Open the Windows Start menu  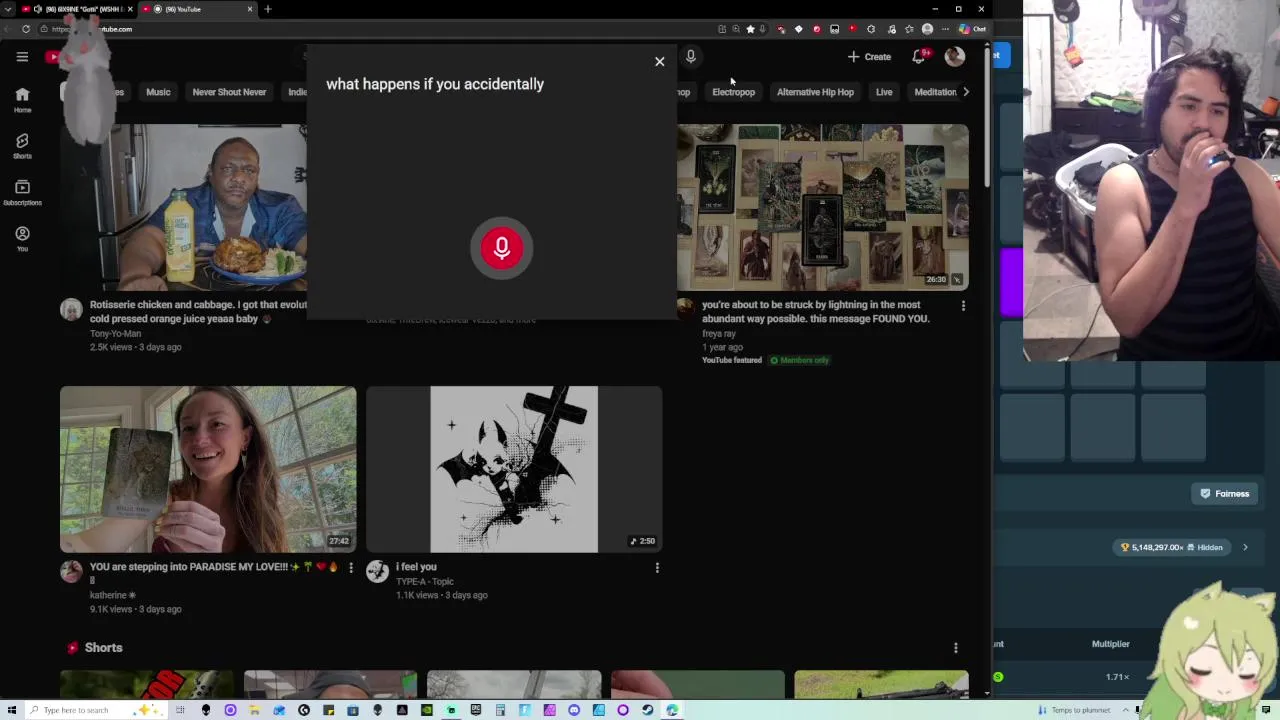coord(10,710)
